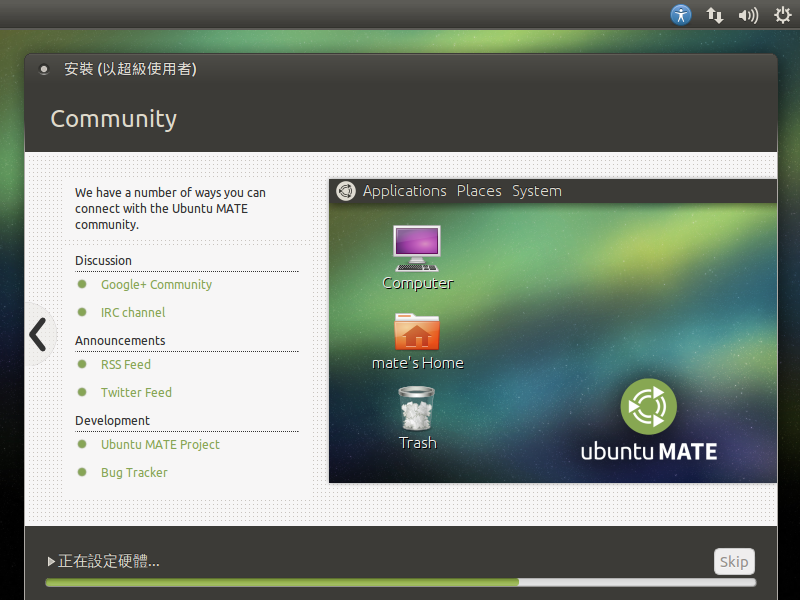Screen dimensions: 800x600
Task: Open the Bug Tracker link
Action: [134, 473]
